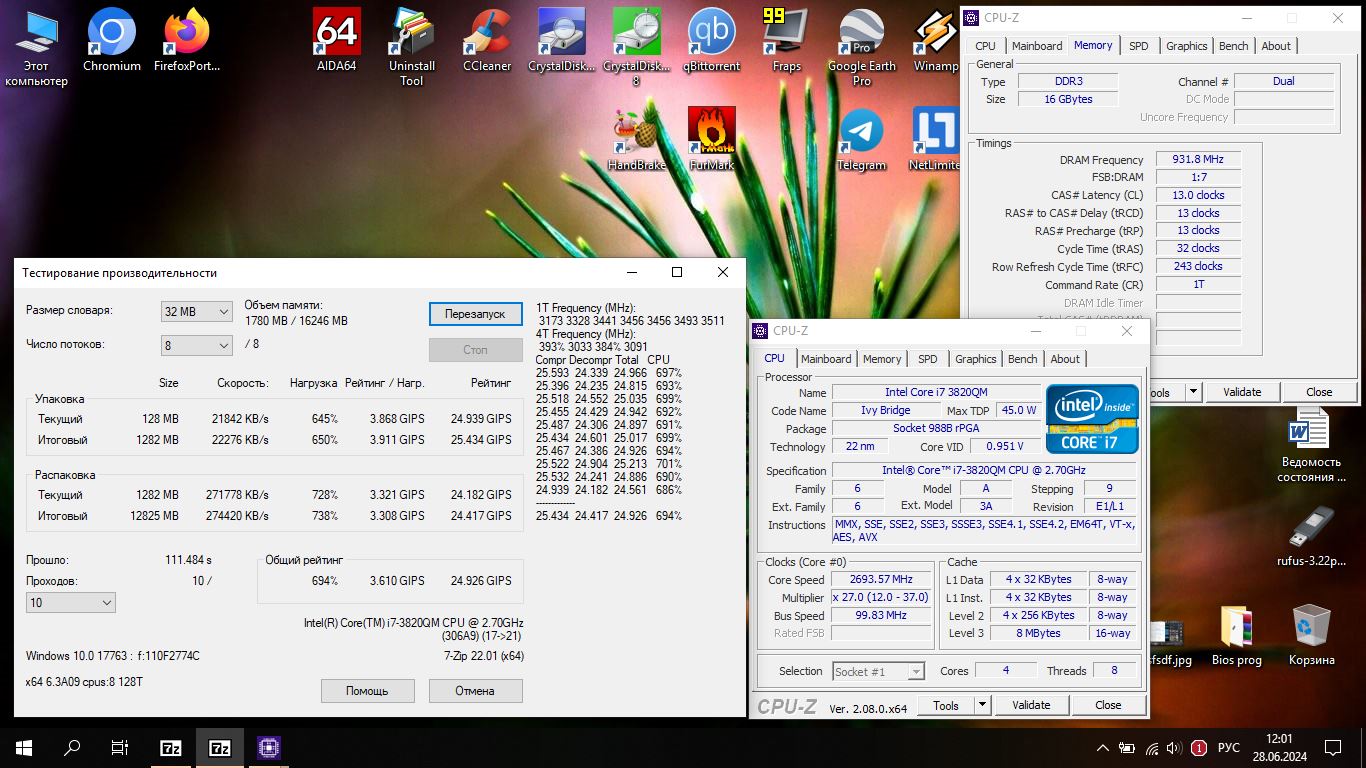Open the NetLimiter desktop shortcut
The height and width of the screenshot is (768, 1366).
coord(936,139)
